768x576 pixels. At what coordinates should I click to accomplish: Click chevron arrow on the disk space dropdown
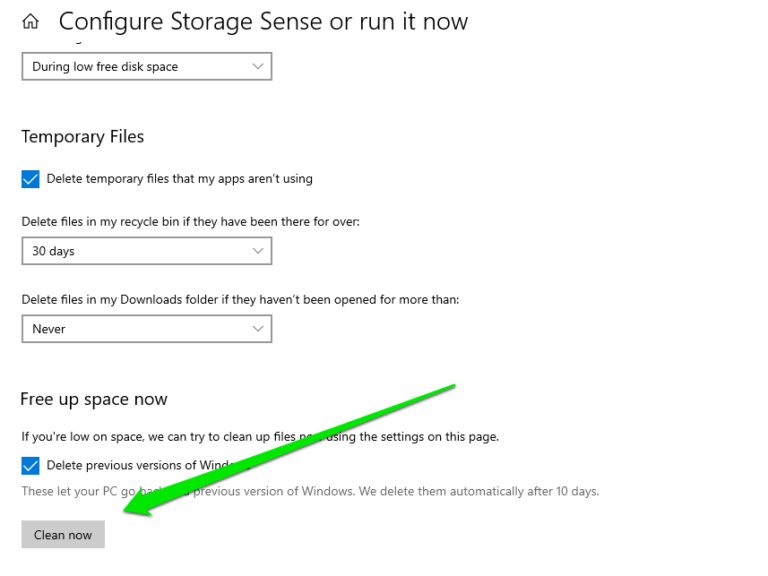point(258,67)
